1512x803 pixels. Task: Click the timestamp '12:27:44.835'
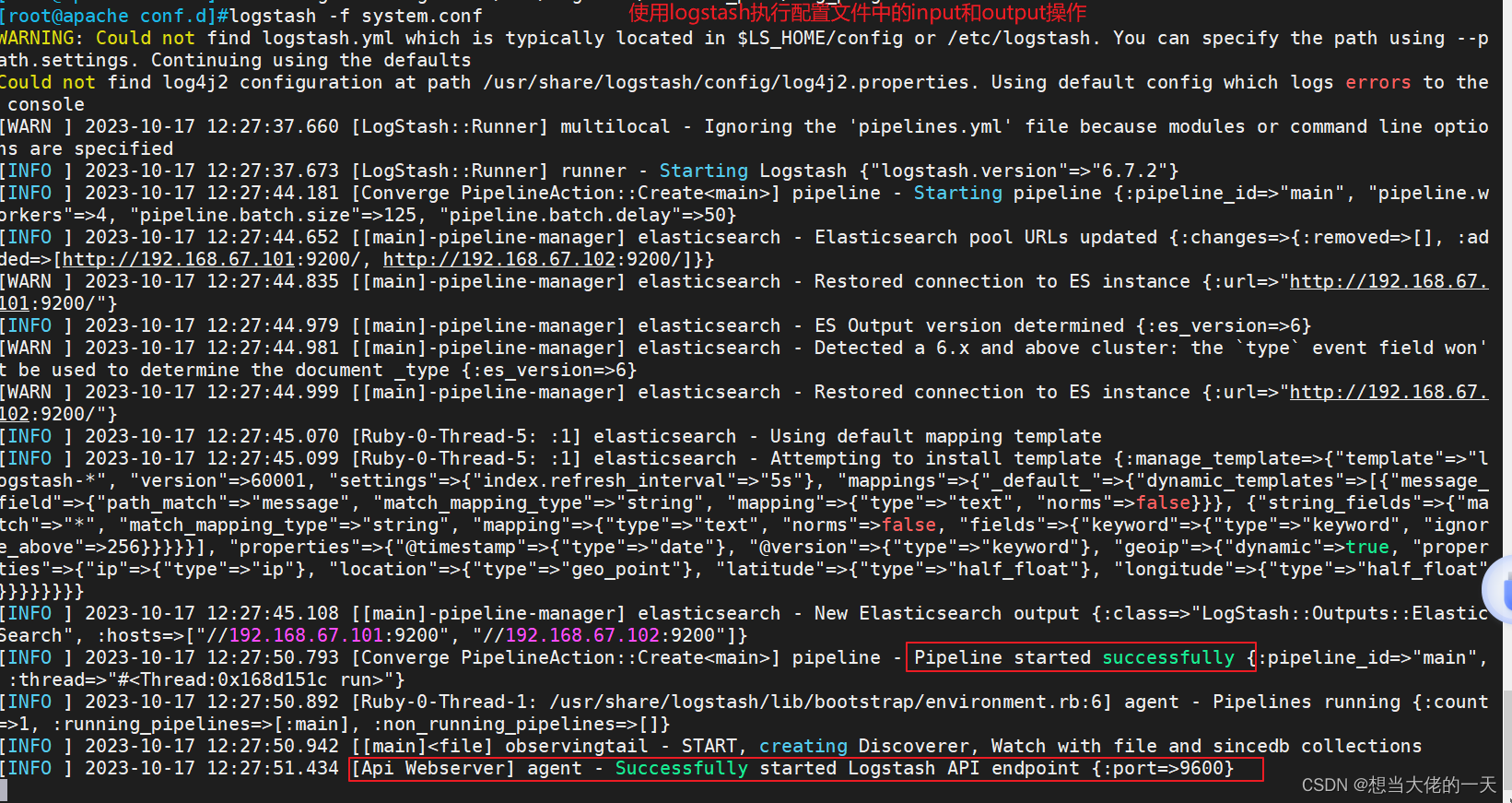tap(273, 281)
